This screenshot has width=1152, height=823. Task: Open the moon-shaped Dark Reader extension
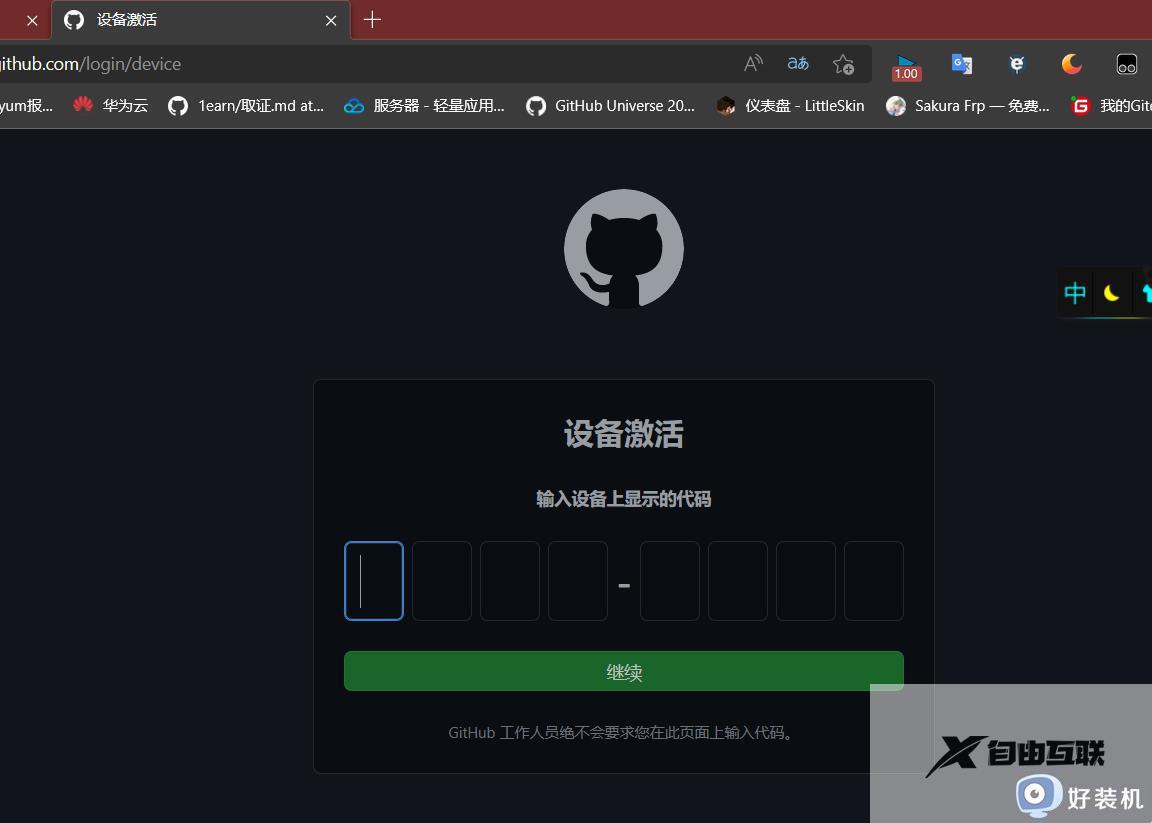(1071, 64)
